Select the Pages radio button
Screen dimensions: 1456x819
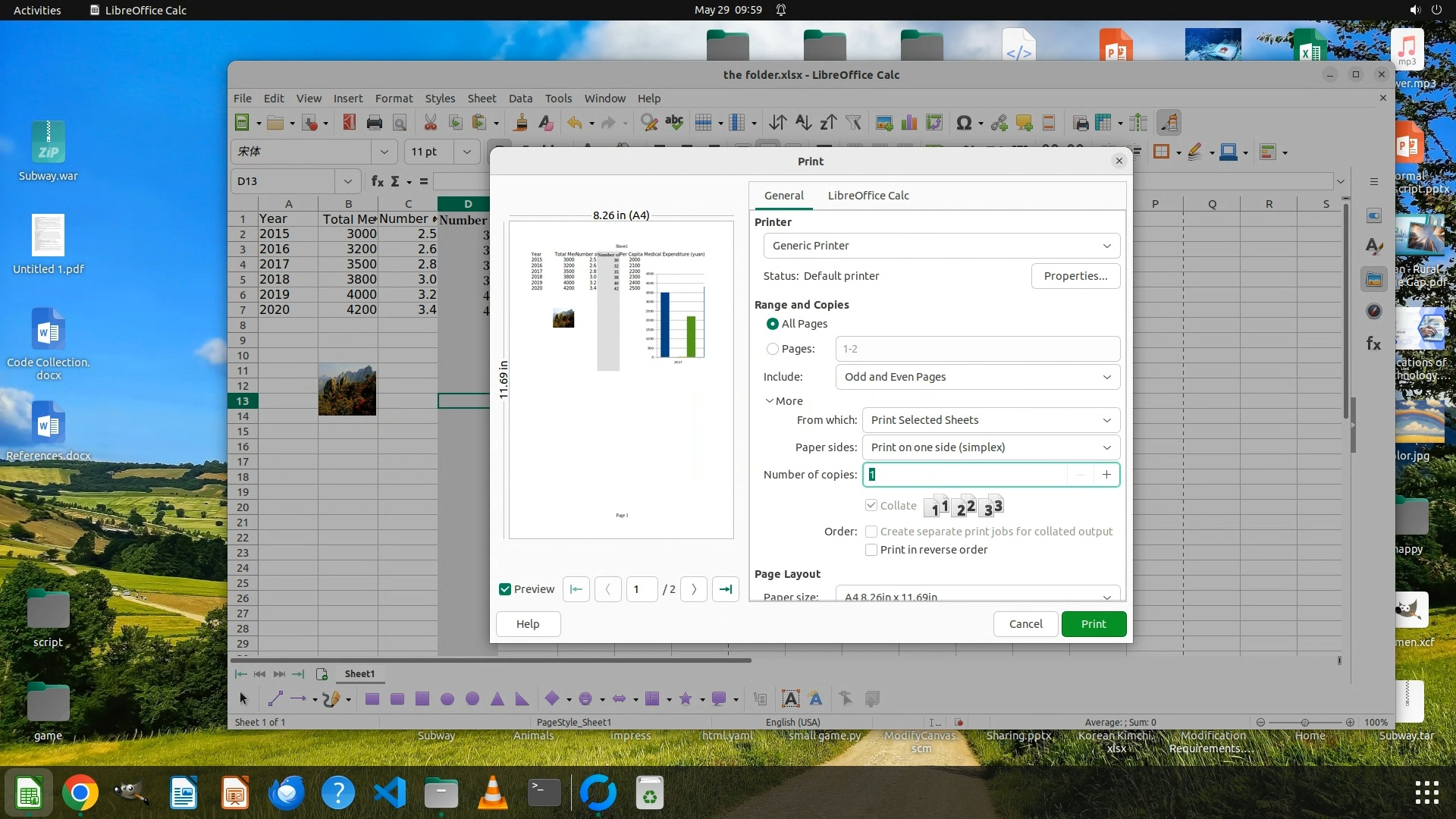[x=772, y=349]
